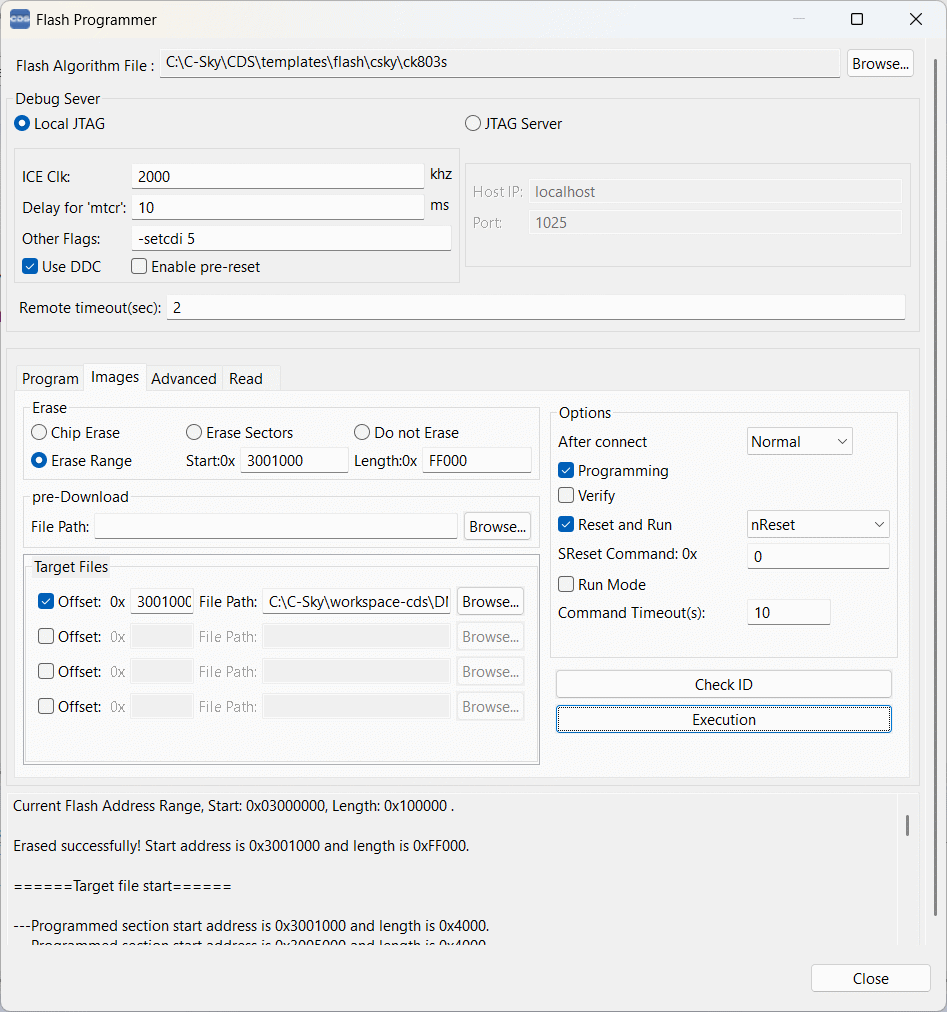The height and width of the screenshot is (1012, 947).
Task: Maximize the Flash Programmer window
Action: coord(857,19)
